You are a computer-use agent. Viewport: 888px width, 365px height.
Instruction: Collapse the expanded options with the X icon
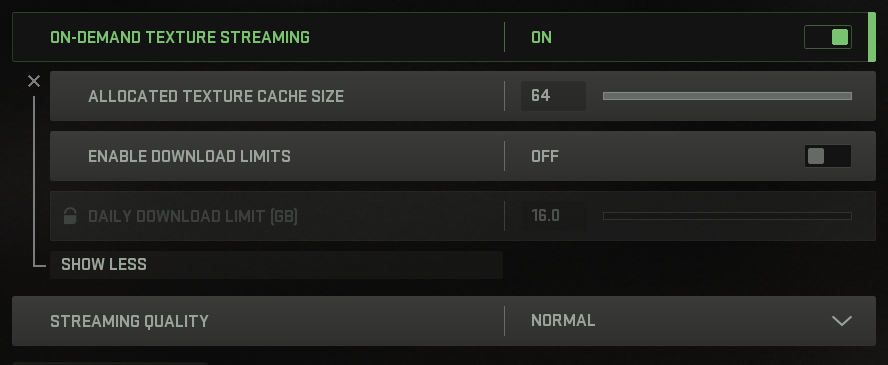tap(34, 81)
